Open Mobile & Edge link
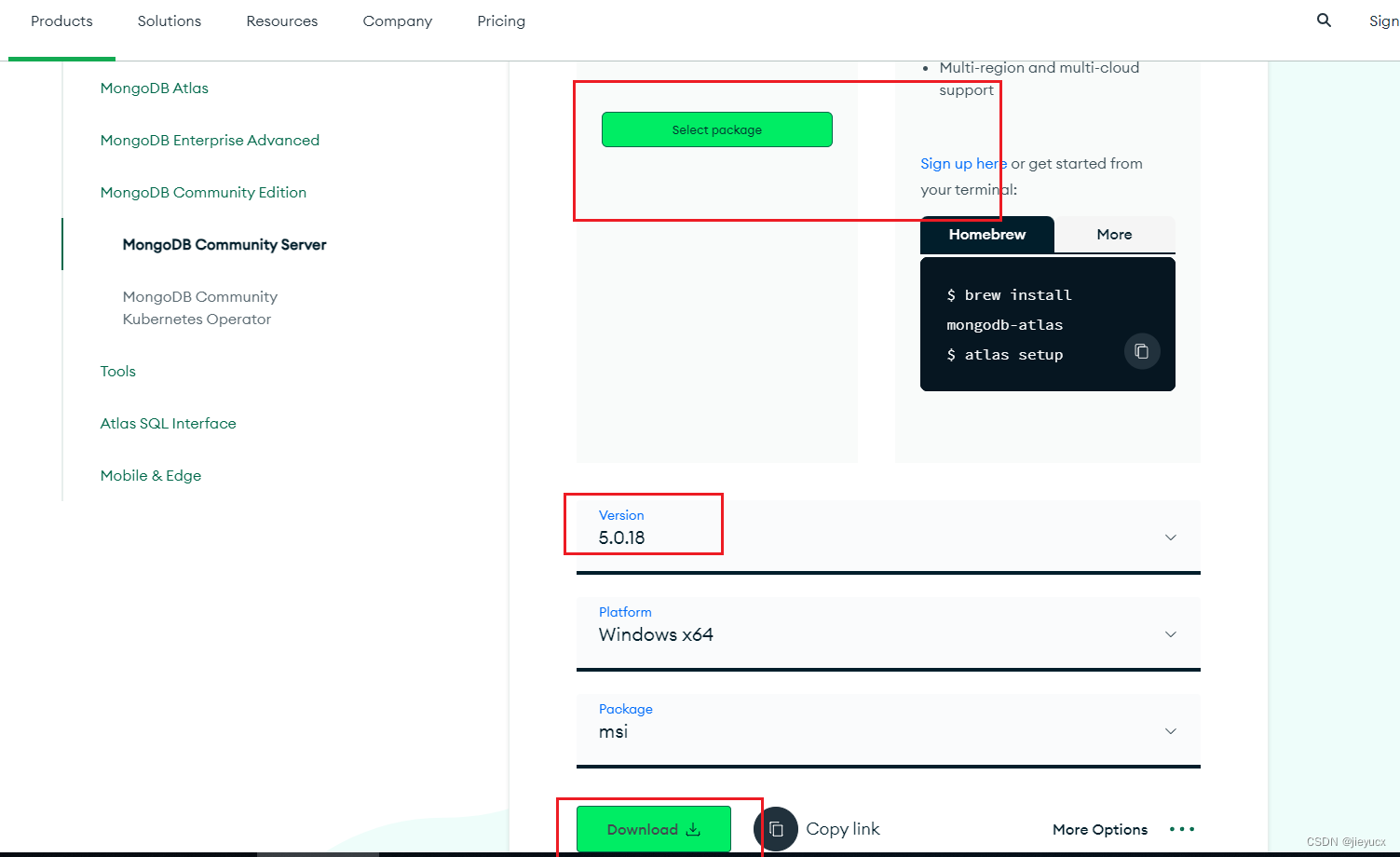The height and width of the screenshot is (857, 1400). [x=151, y=475]
